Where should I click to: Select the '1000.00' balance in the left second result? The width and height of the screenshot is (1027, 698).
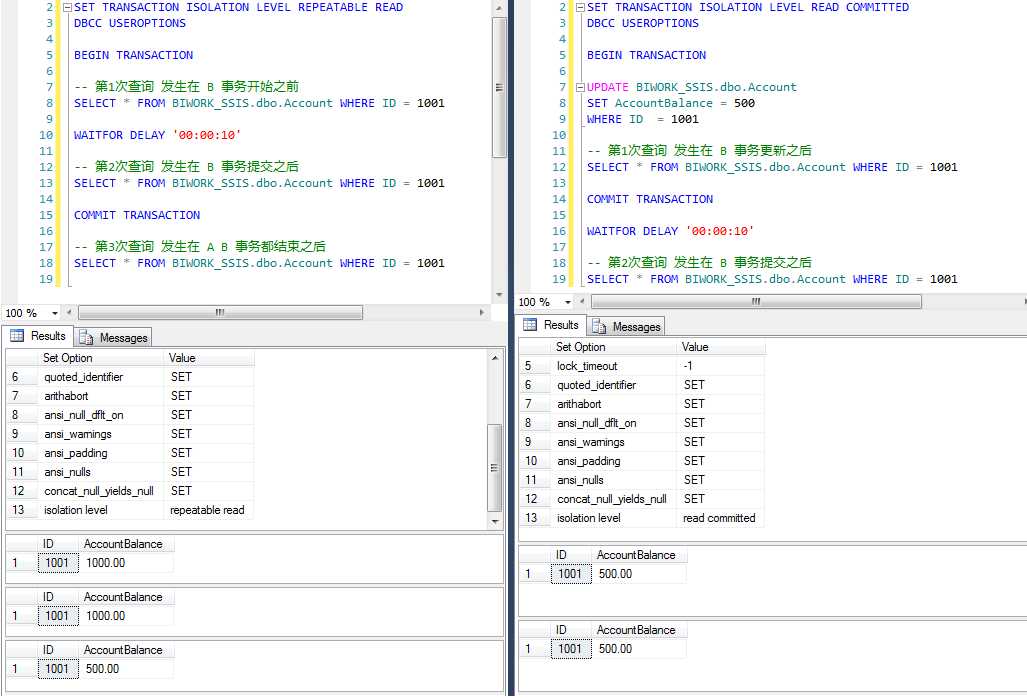(126, 616)
